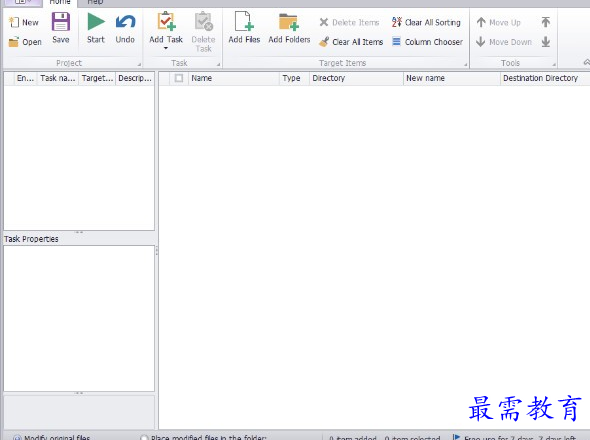Click the Target... column header in task list

pyautogui.click(x=97, y=78)
